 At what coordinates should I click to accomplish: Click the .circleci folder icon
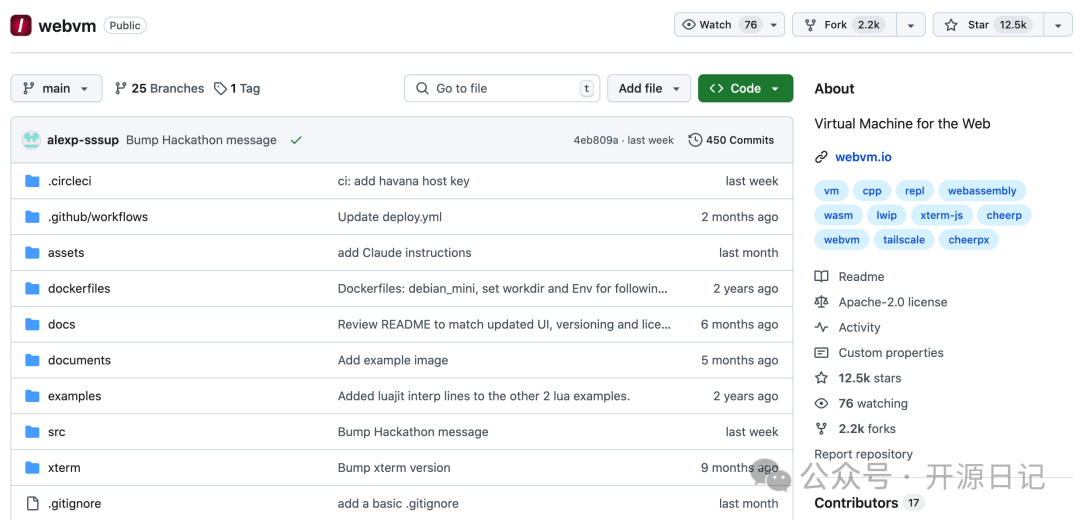pos(32,181)
